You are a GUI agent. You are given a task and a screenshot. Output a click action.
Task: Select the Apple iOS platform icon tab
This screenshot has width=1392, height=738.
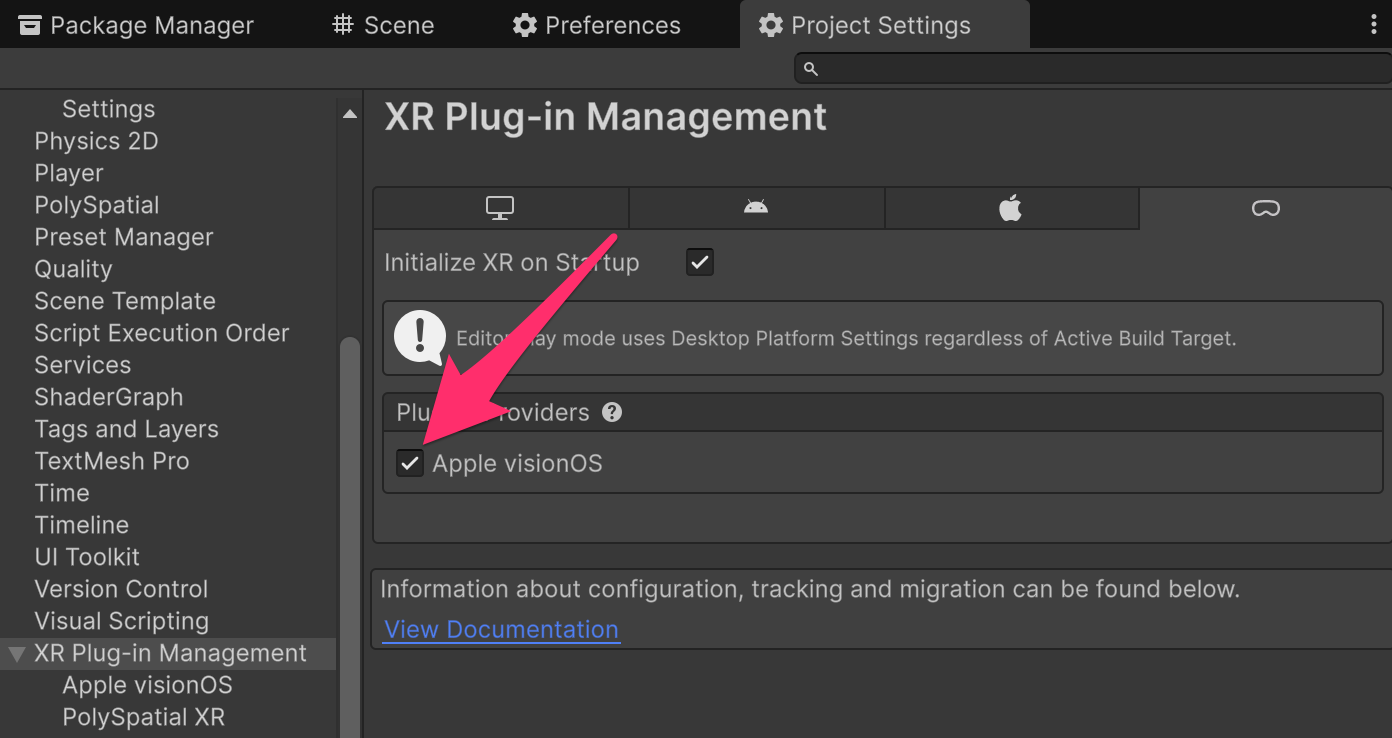click(x=1011, y=208)
